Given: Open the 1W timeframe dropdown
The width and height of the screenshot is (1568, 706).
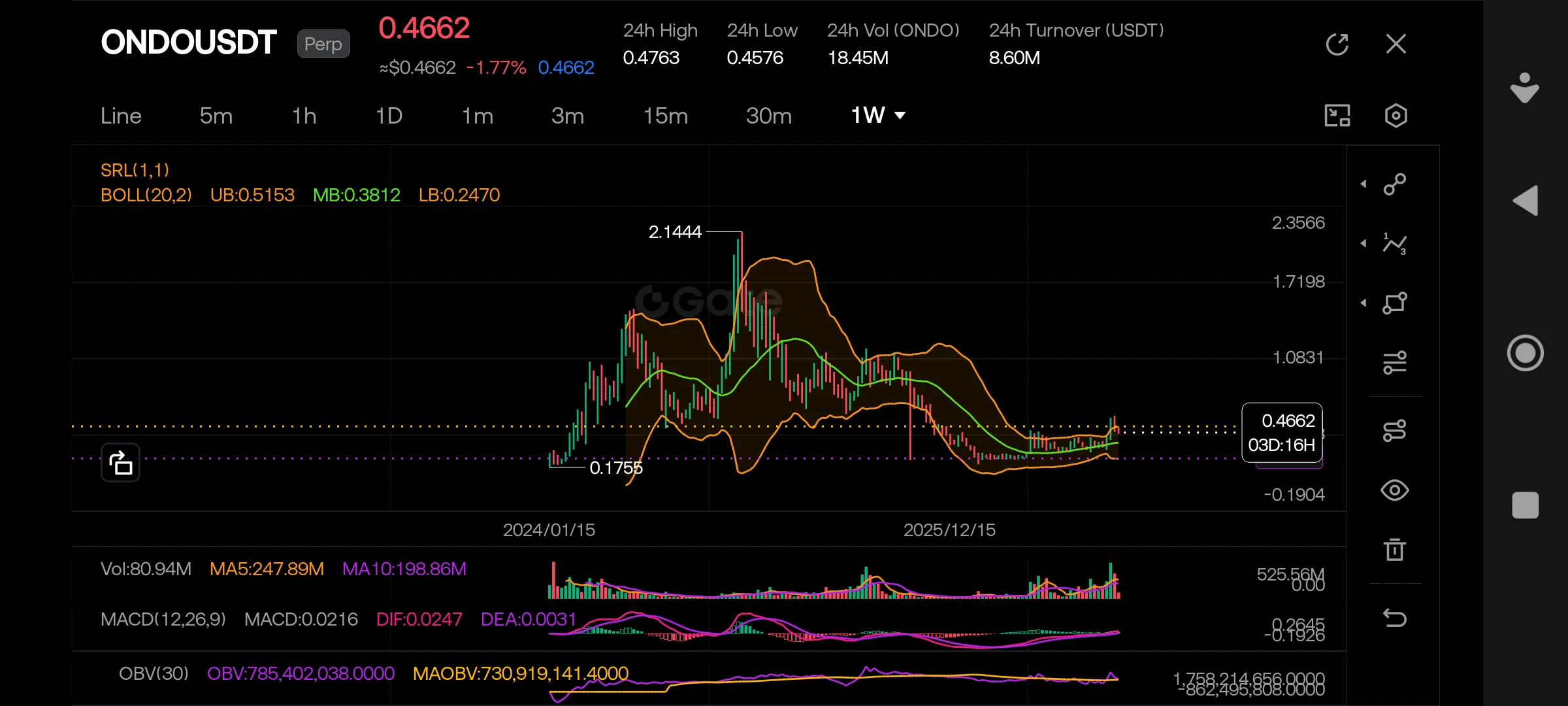Looking at the screenshot, I should click(878, 116).
